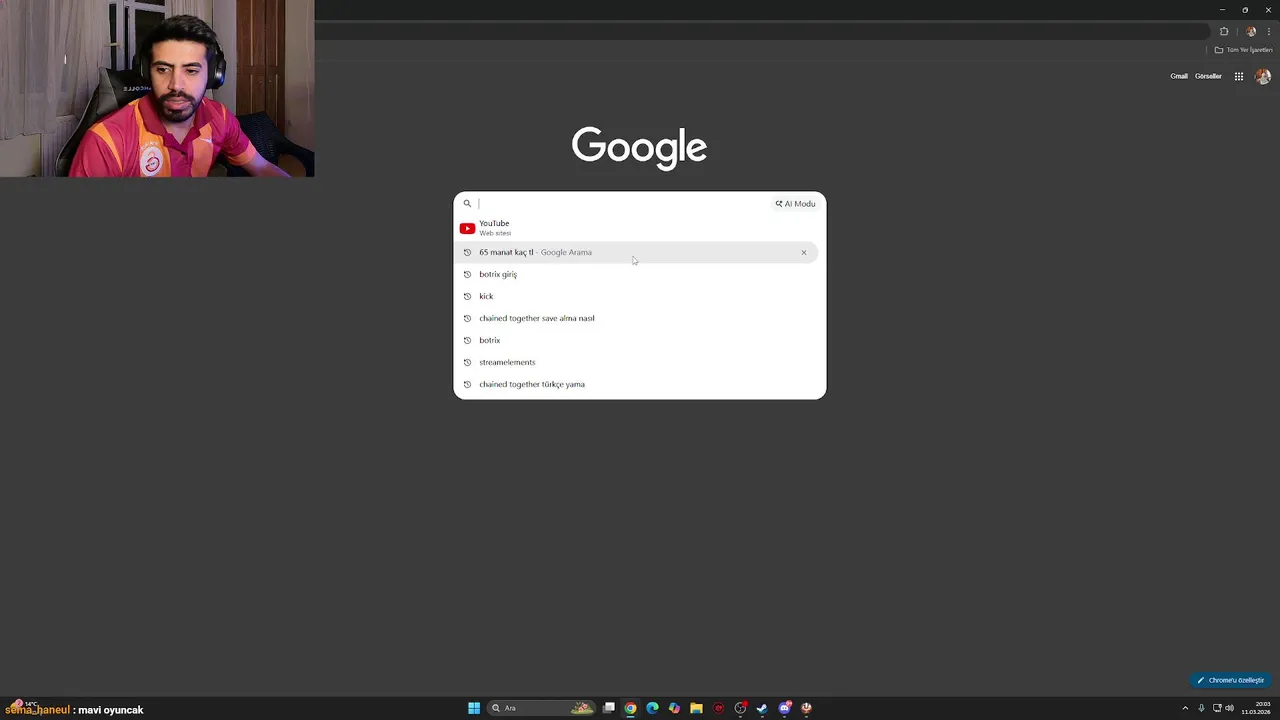This screenshot has width=1280, height=720.
Task: Close the Chrome window
Action: pos(1268,9)
